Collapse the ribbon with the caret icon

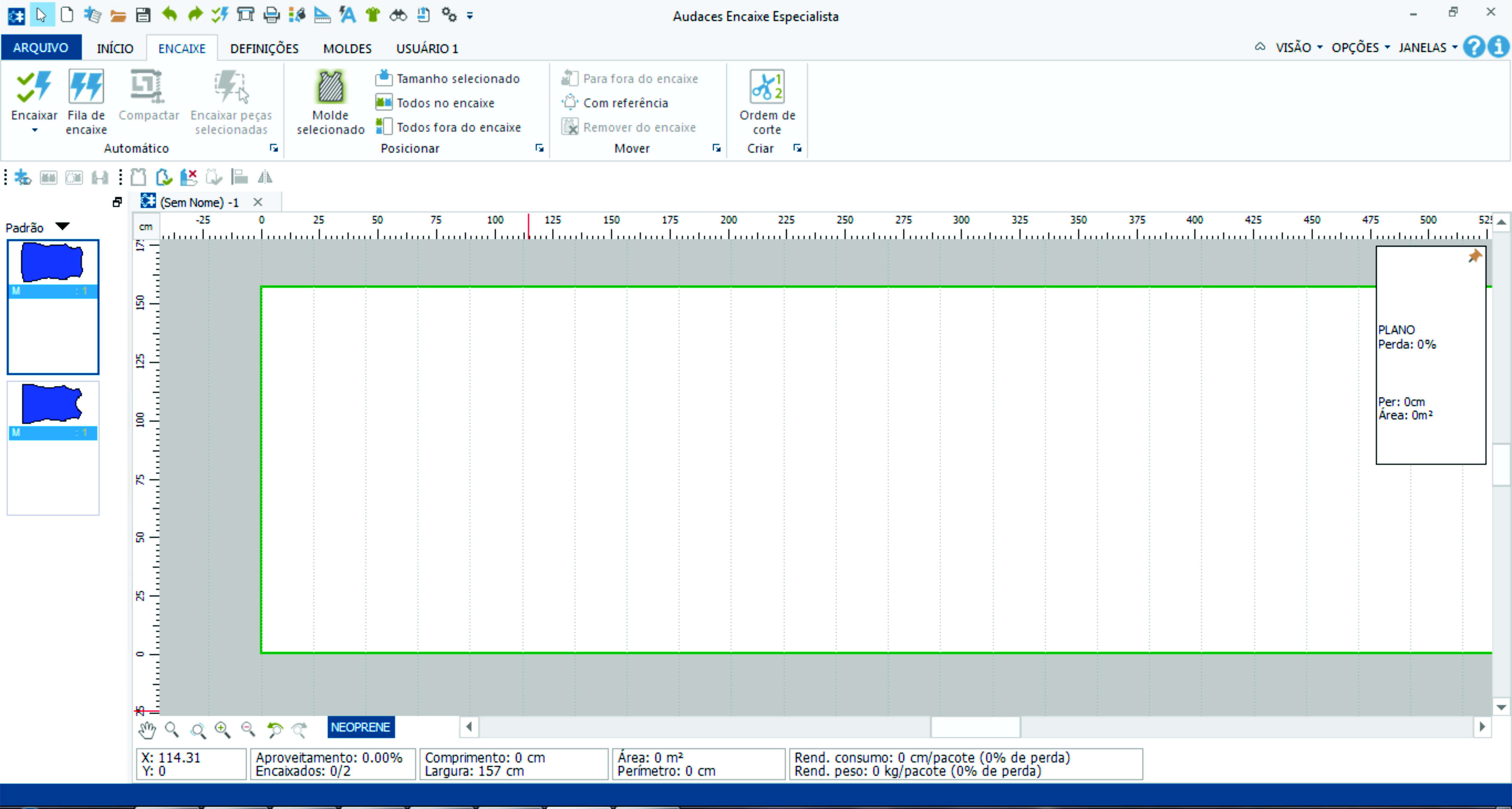click(x=1260, y=47)
